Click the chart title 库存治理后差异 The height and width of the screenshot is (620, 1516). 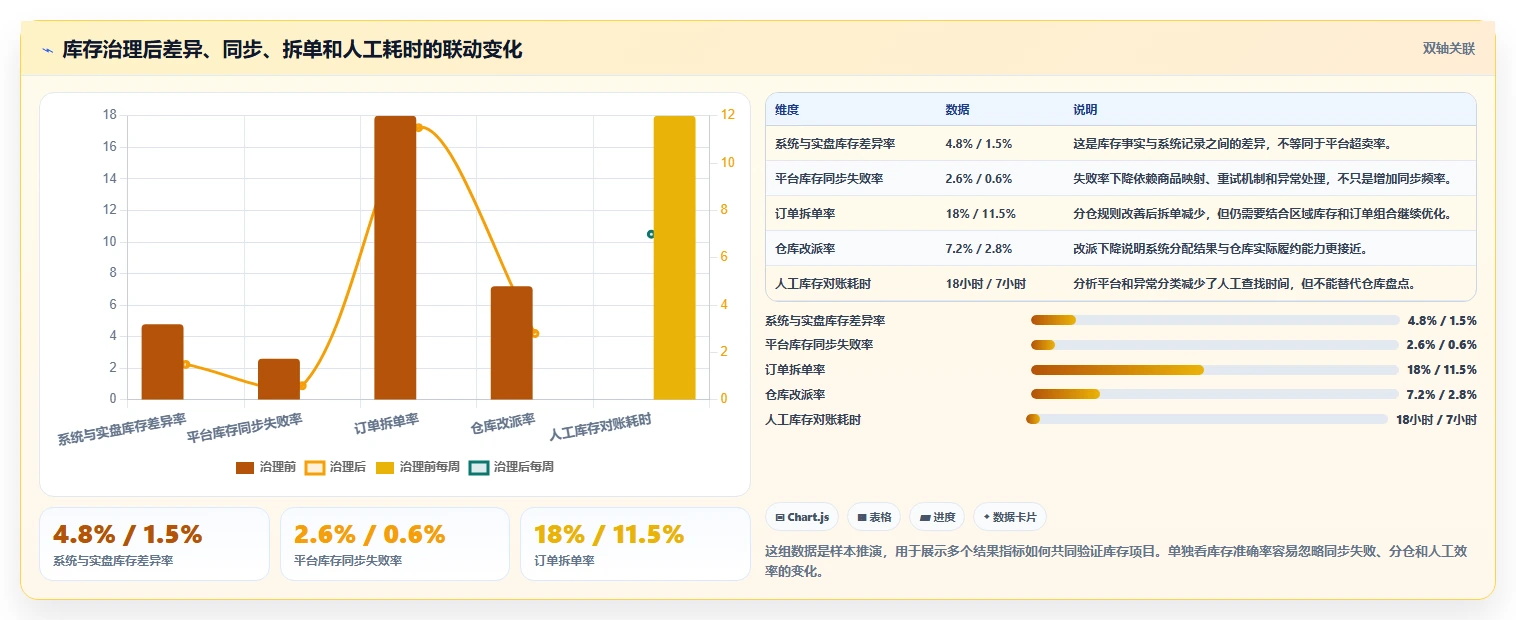(292, 49)
